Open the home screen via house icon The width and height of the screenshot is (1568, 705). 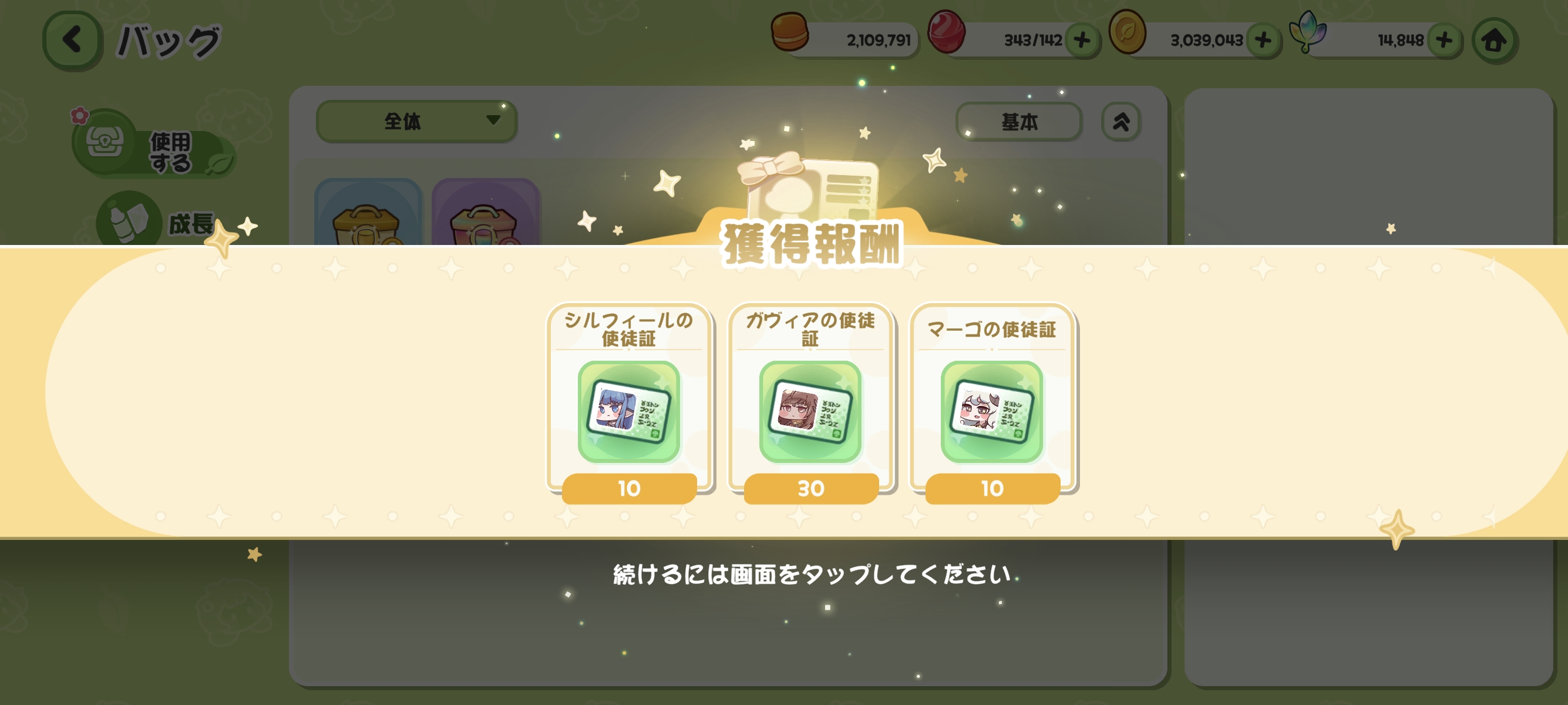[x=1495, y=40]
